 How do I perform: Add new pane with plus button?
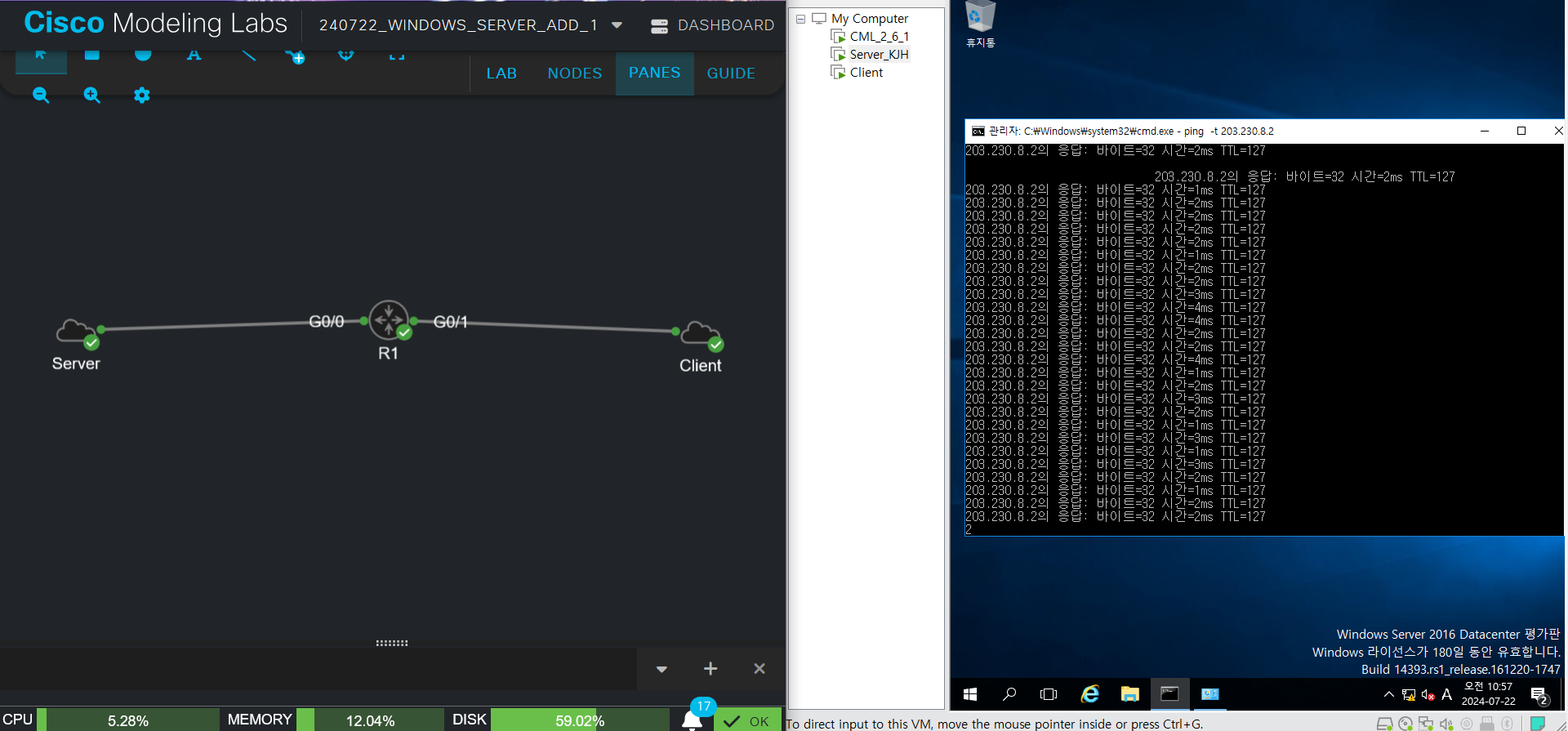[x=710, y=669]
